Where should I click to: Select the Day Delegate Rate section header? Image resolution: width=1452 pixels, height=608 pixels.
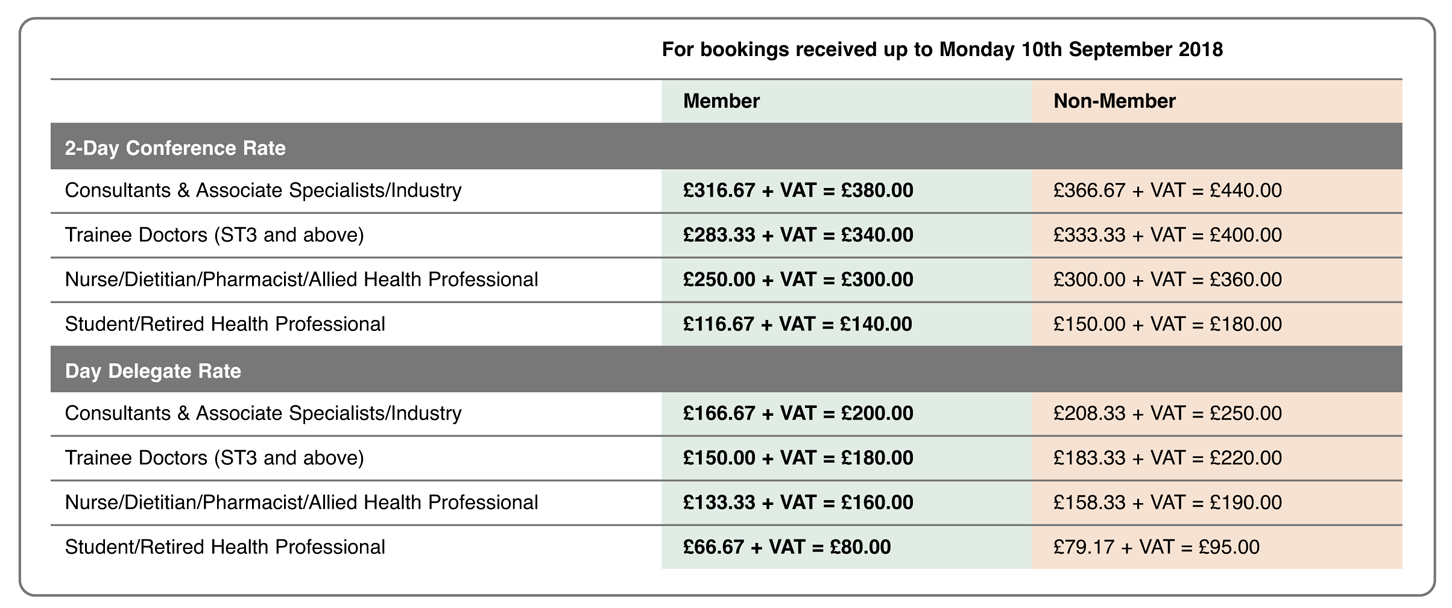pos(153,371)
